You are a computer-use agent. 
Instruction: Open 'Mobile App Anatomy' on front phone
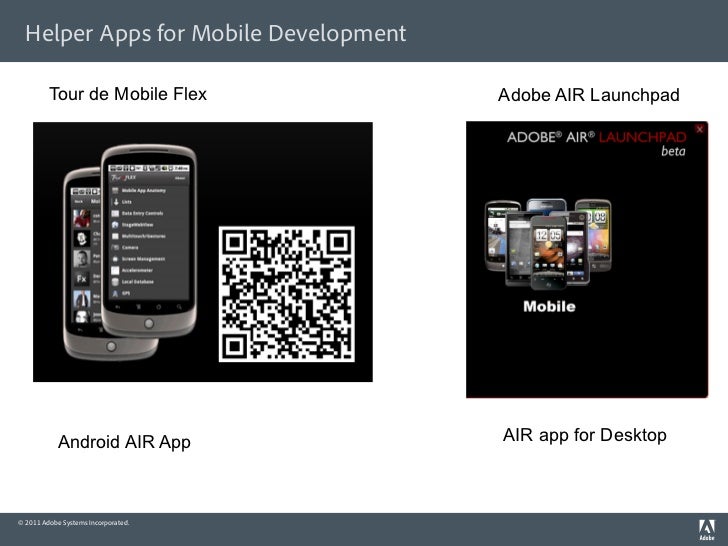[x=149, y=190]
